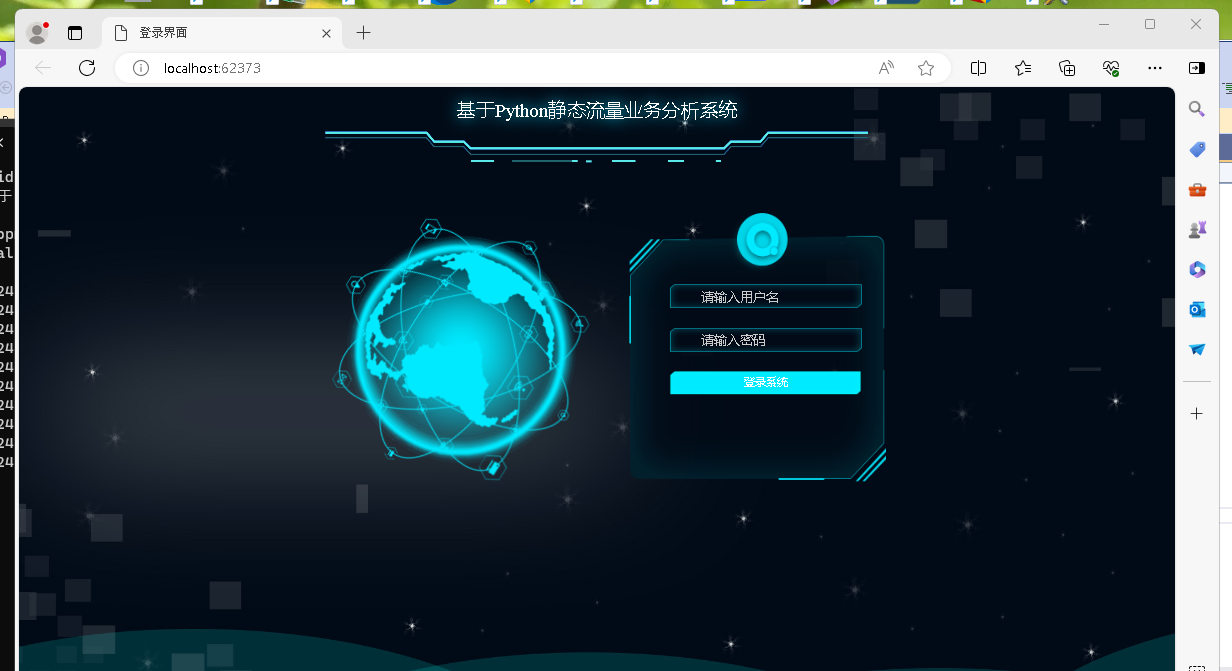This screenshot has width=1232, height=671.
Task: Select the 登录界面 tab
Action: point(222,33)
